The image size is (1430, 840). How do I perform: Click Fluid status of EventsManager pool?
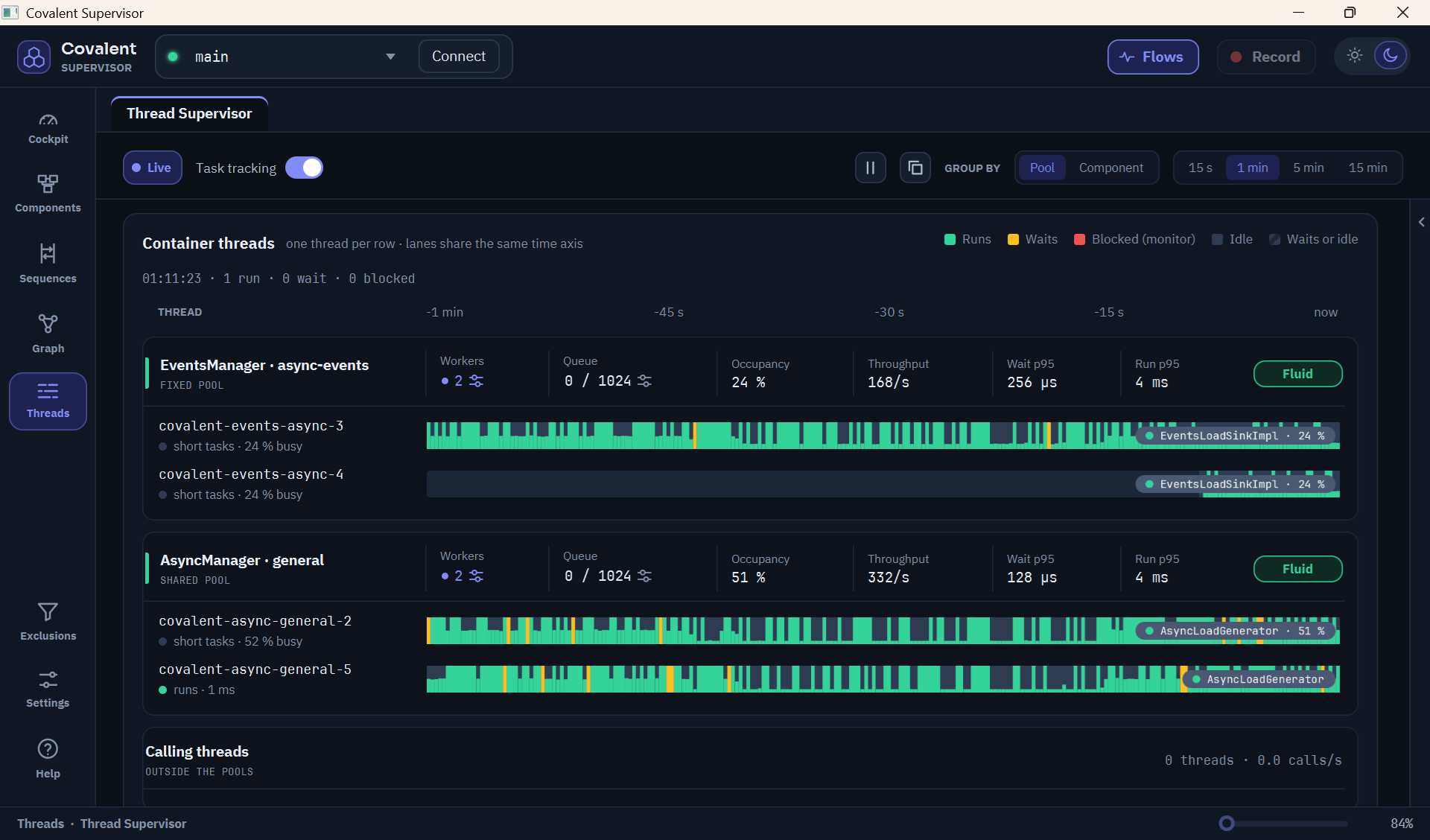point(1297,374)
